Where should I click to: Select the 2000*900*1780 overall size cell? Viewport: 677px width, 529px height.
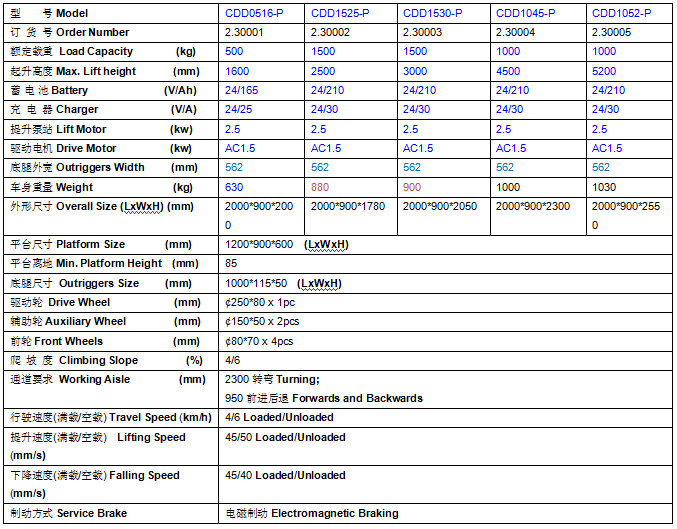[349, 206]
